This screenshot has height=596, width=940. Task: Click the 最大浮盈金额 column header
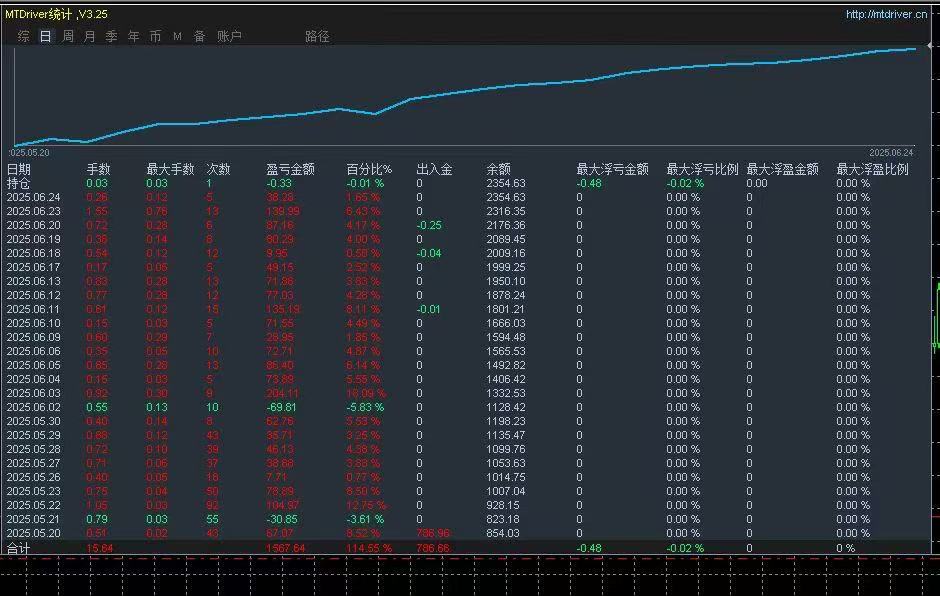pyautogui.click(x=782, y=169)
